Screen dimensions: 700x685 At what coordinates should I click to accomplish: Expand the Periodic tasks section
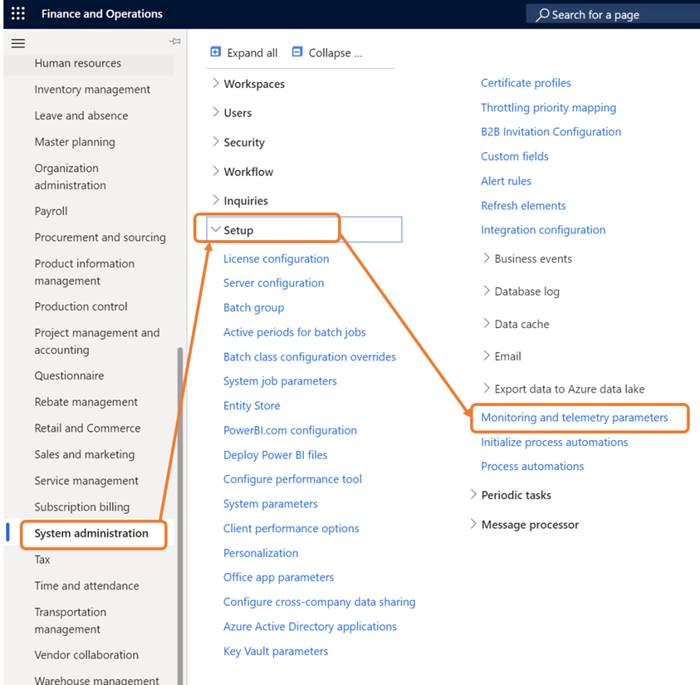[x=473, y=494]
